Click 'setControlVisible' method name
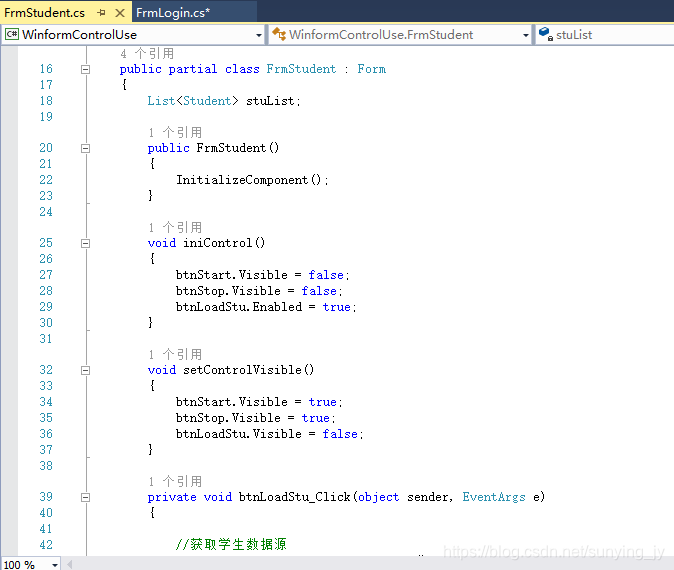The image size is (674, 570). (x=242, y=370)
